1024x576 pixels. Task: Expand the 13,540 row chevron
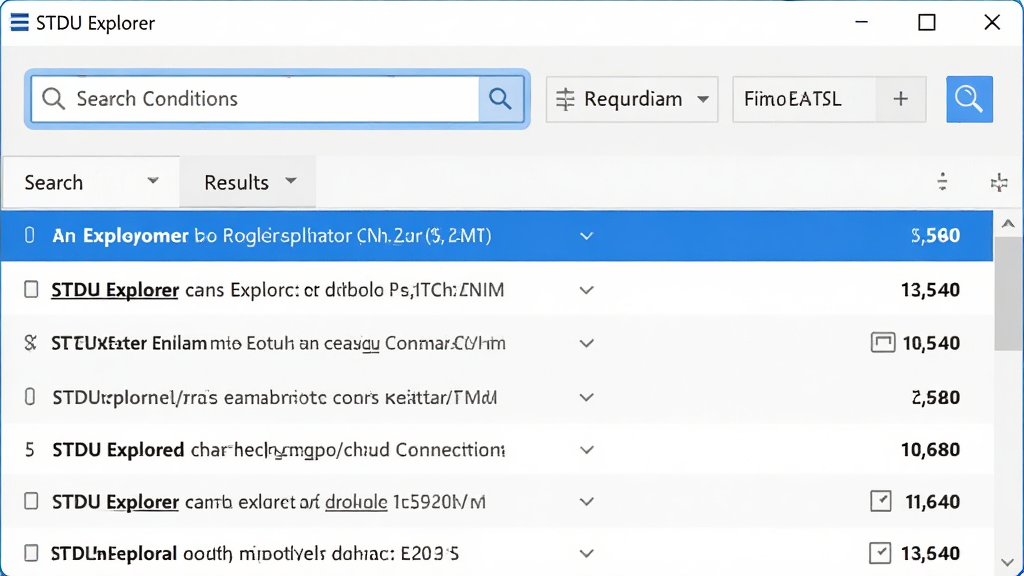(x=586, y=290)
